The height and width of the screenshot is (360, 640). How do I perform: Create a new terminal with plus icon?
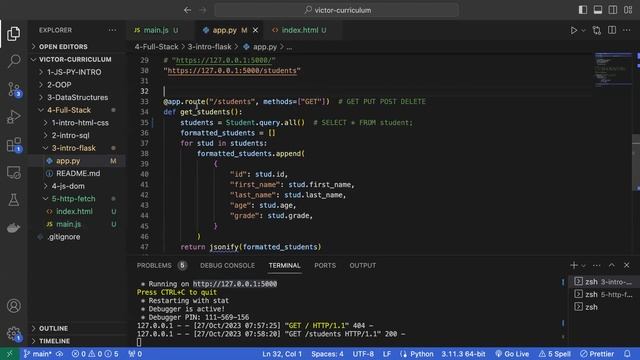[x=573, y=265]
